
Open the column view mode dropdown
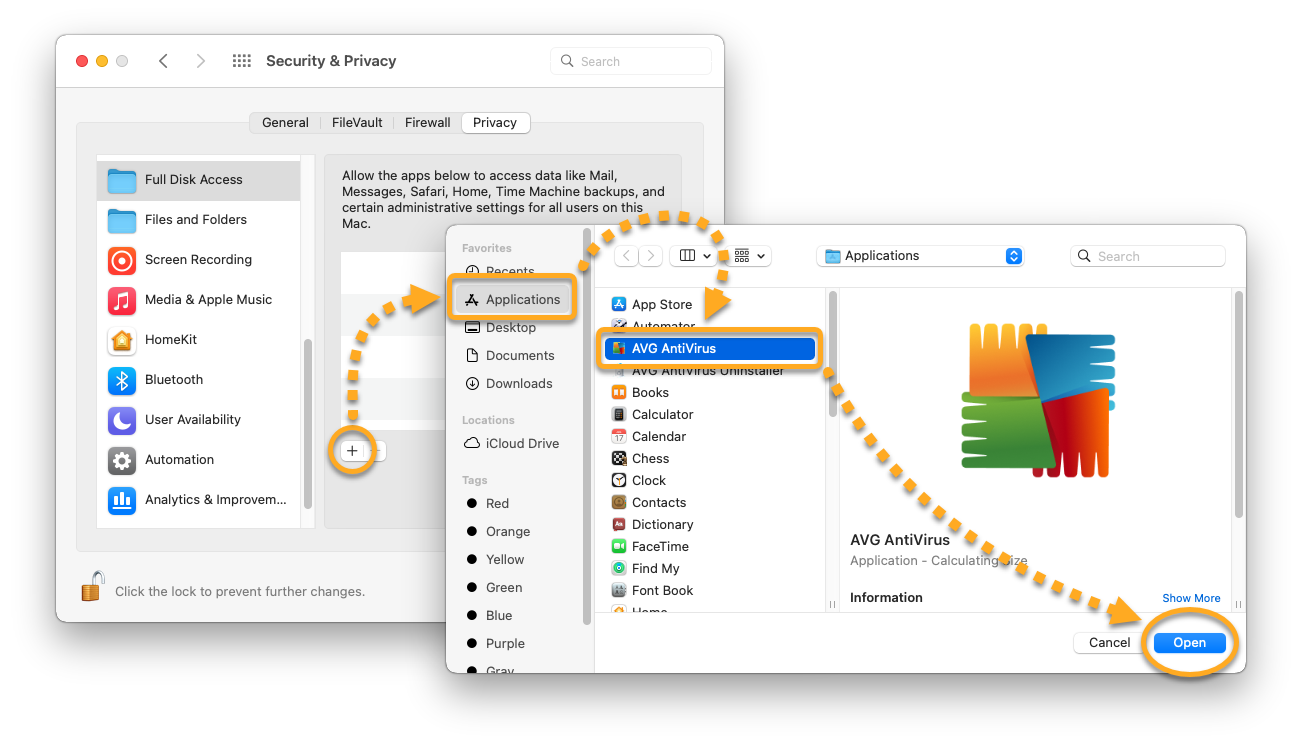(694, 256)
